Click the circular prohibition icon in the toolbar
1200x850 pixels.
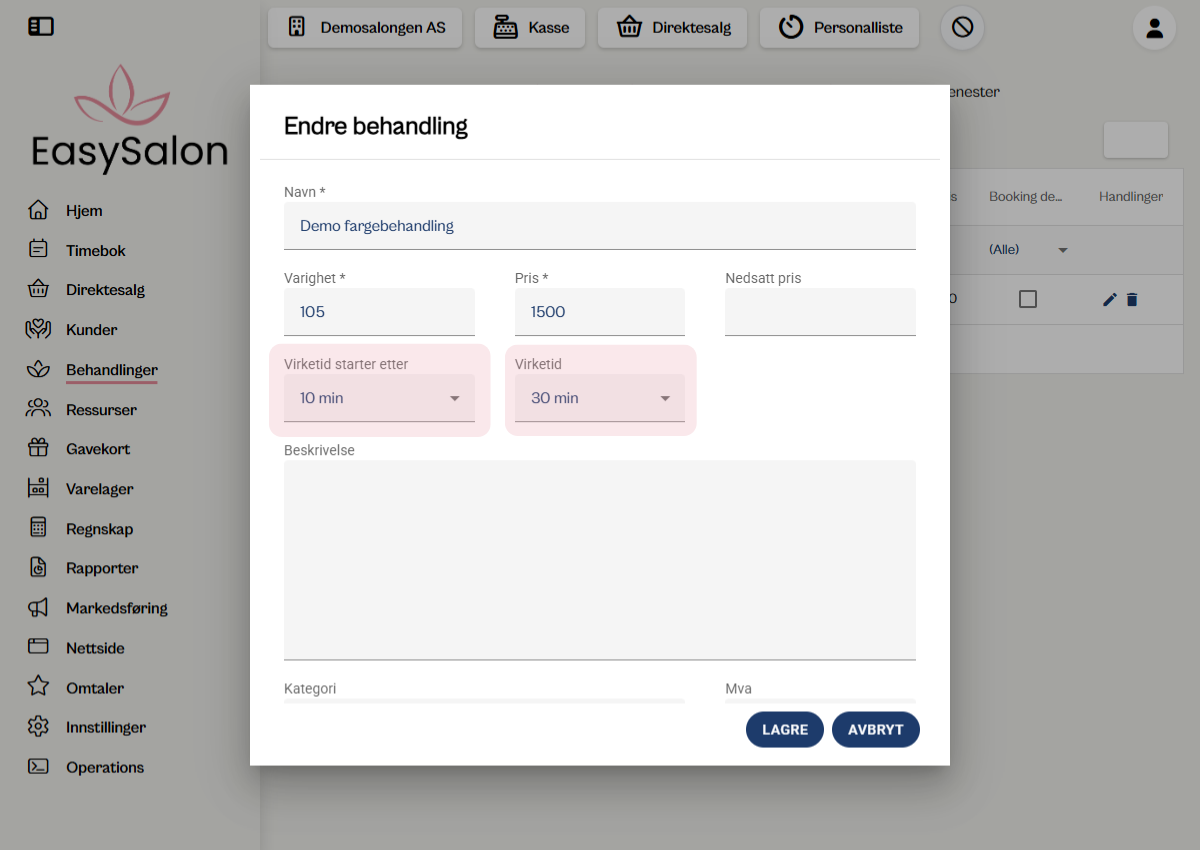(x=961, y=28)
